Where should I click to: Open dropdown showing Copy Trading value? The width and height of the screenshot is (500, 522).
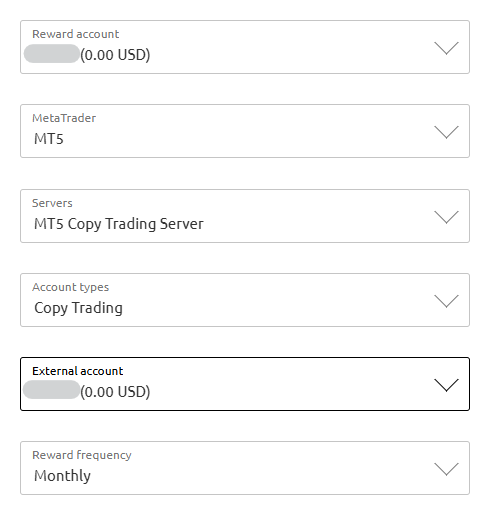pyautogui.click(x=245, y=300)
